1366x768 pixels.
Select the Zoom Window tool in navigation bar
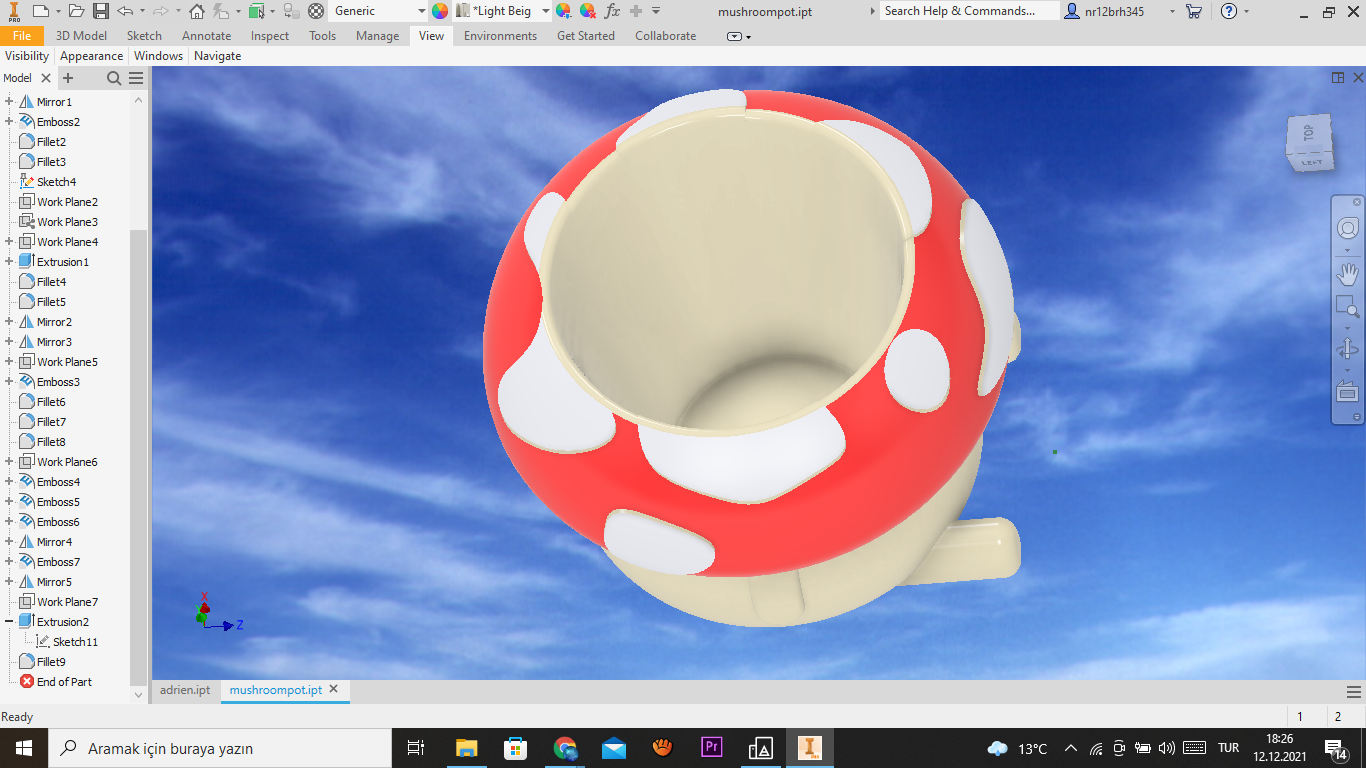[1347, 308]
